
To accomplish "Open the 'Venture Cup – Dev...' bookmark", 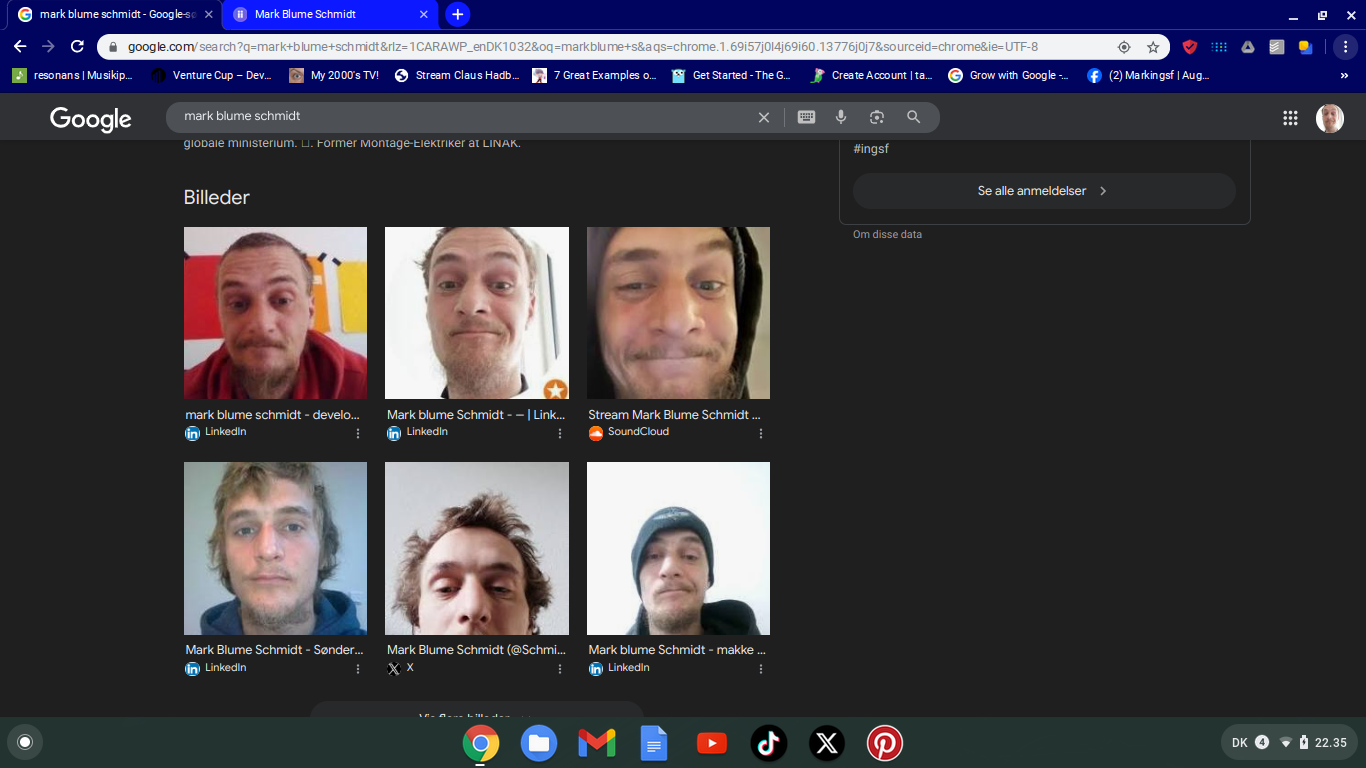I will tap(212, 75).
